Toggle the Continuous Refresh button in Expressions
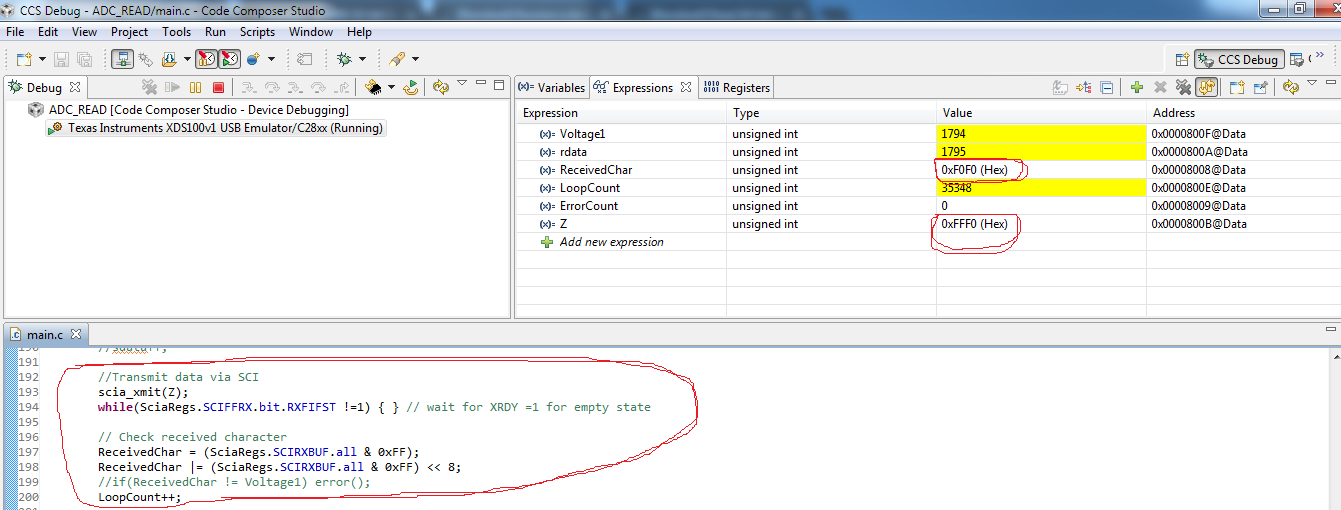The width and height of the screenshot is (1341, 510). click(1206, 87)
